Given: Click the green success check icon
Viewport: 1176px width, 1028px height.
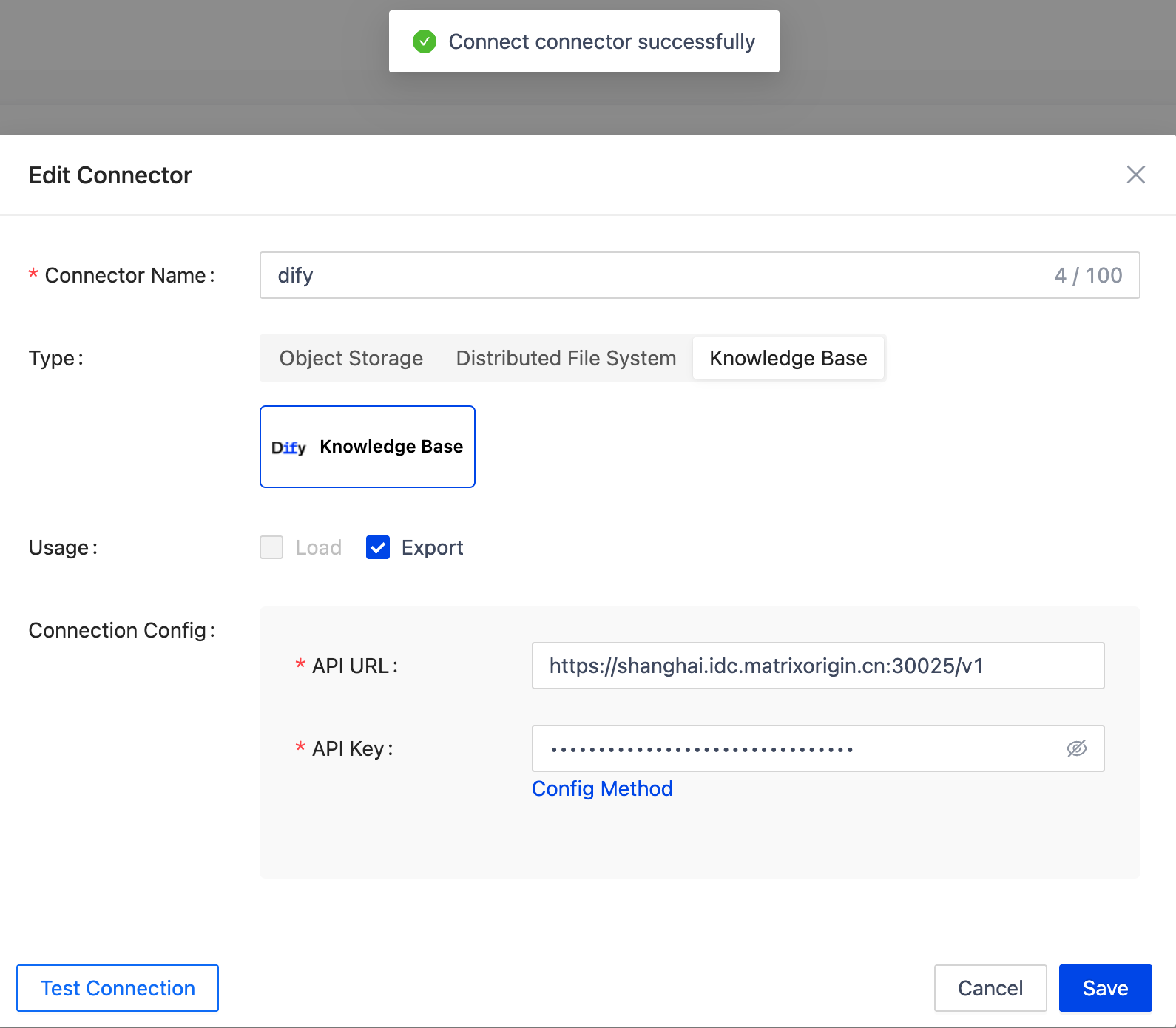Looking at the screenshot, I should click(425, 41).
